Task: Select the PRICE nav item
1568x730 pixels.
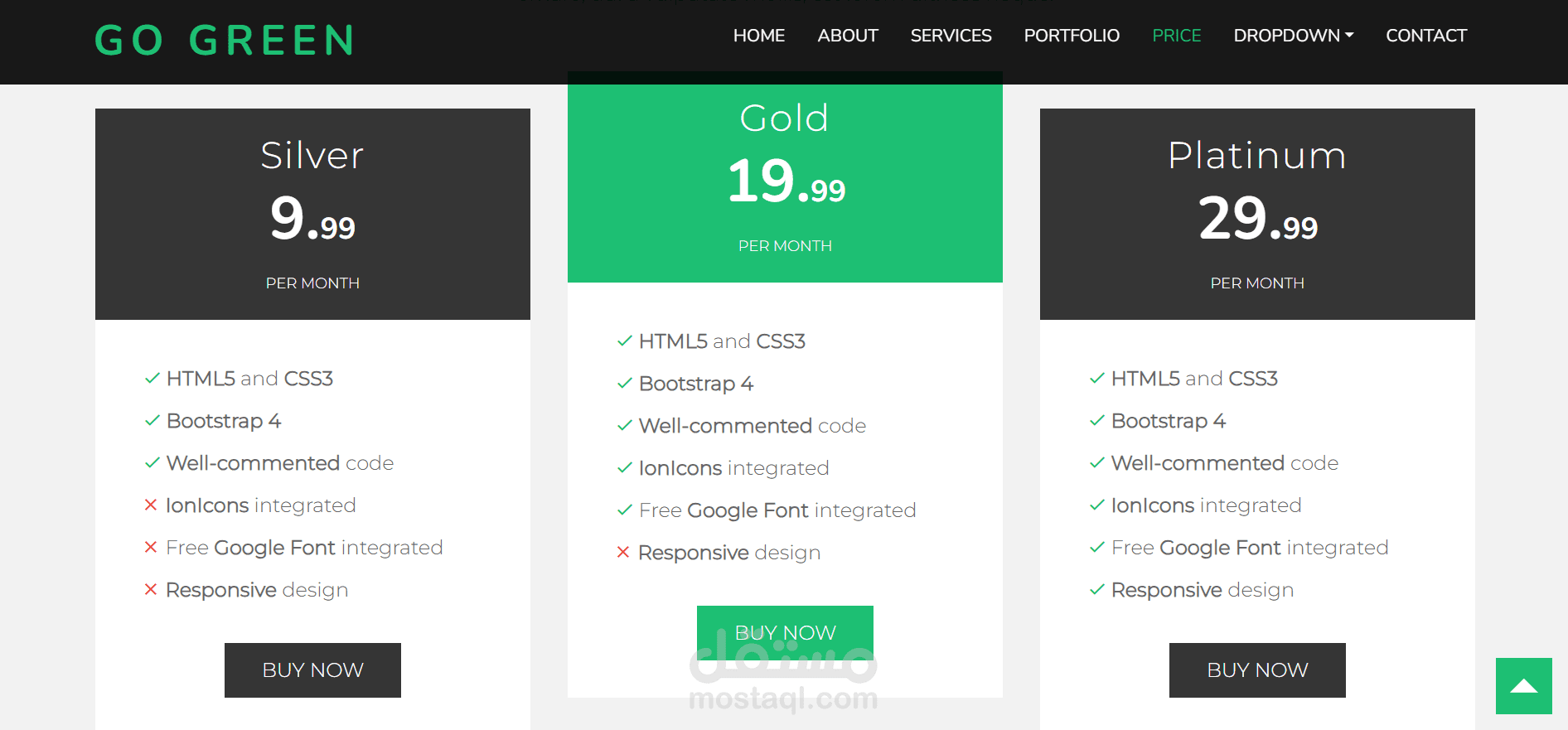Action: pyautogui.click(x=1176, y=36)
